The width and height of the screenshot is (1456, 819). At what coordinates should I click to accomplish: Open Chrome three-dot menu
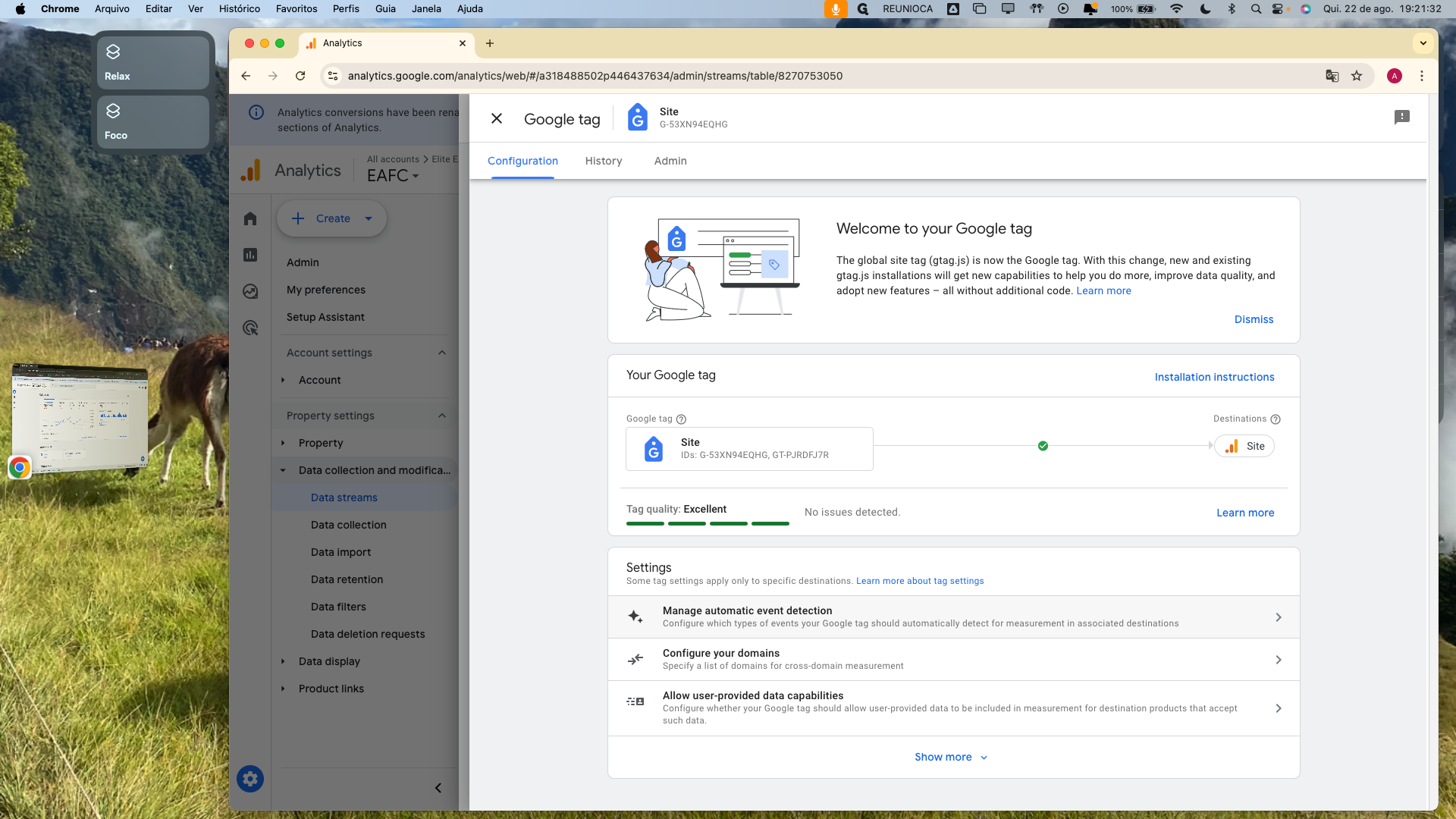[x=1422, y=76]
